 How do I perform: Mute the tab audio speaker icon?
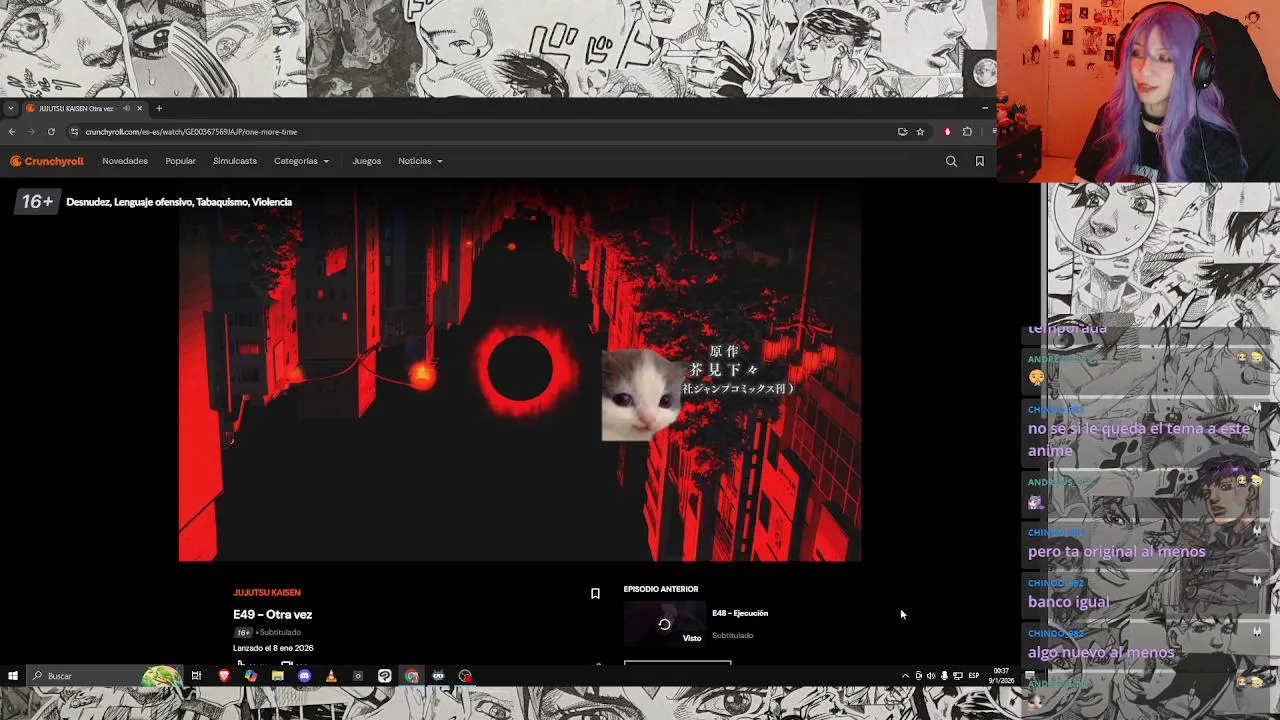tap(126, 108)
